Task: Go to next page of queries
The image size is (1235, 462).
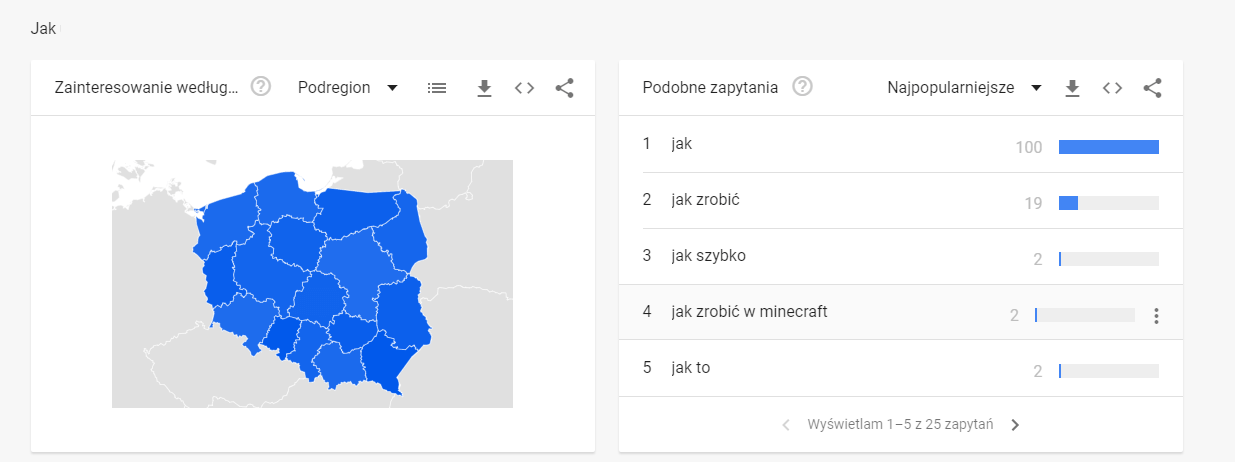Action: [1015, 425]
